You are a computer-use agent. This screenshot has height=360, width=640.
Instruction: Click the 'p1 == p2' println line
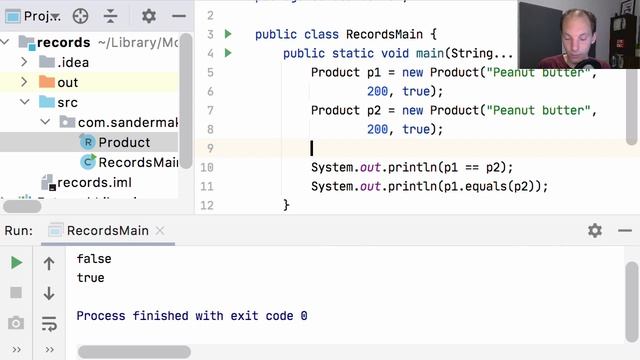412,167
